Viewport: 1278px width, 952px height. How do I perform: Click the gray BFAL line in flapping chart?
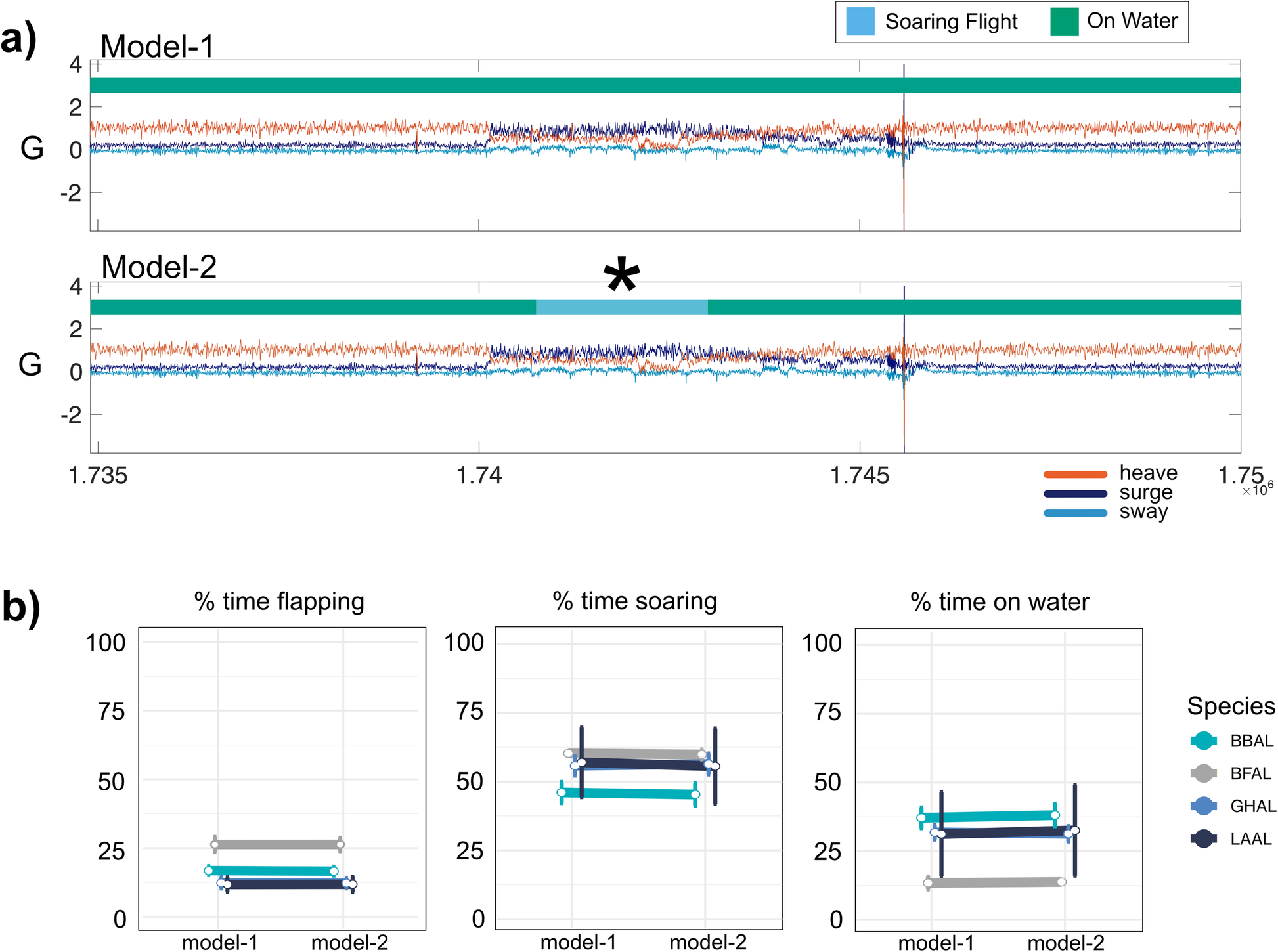click(277, 844)
